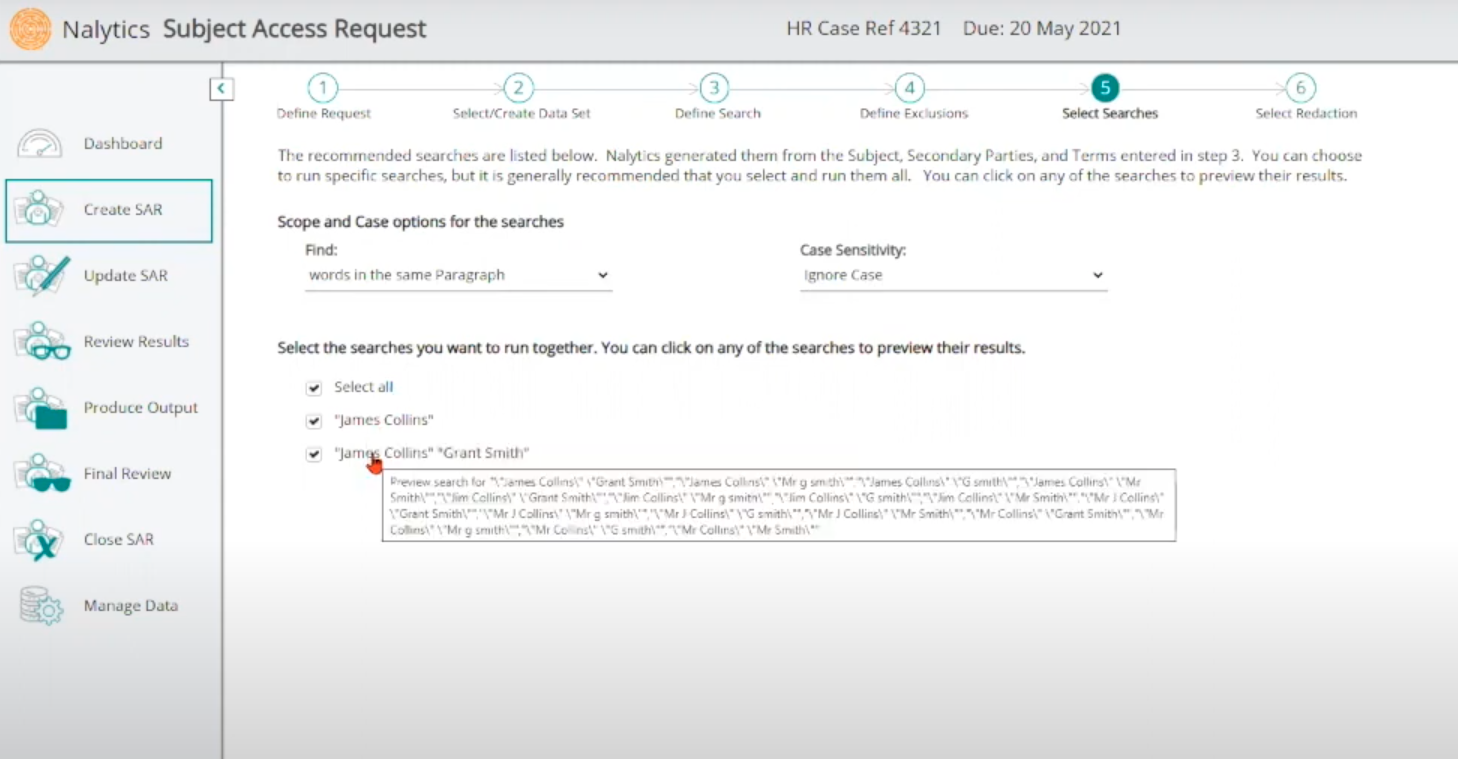
Task: Uncheck the "James Collins" search
Action: click(313, 420)
